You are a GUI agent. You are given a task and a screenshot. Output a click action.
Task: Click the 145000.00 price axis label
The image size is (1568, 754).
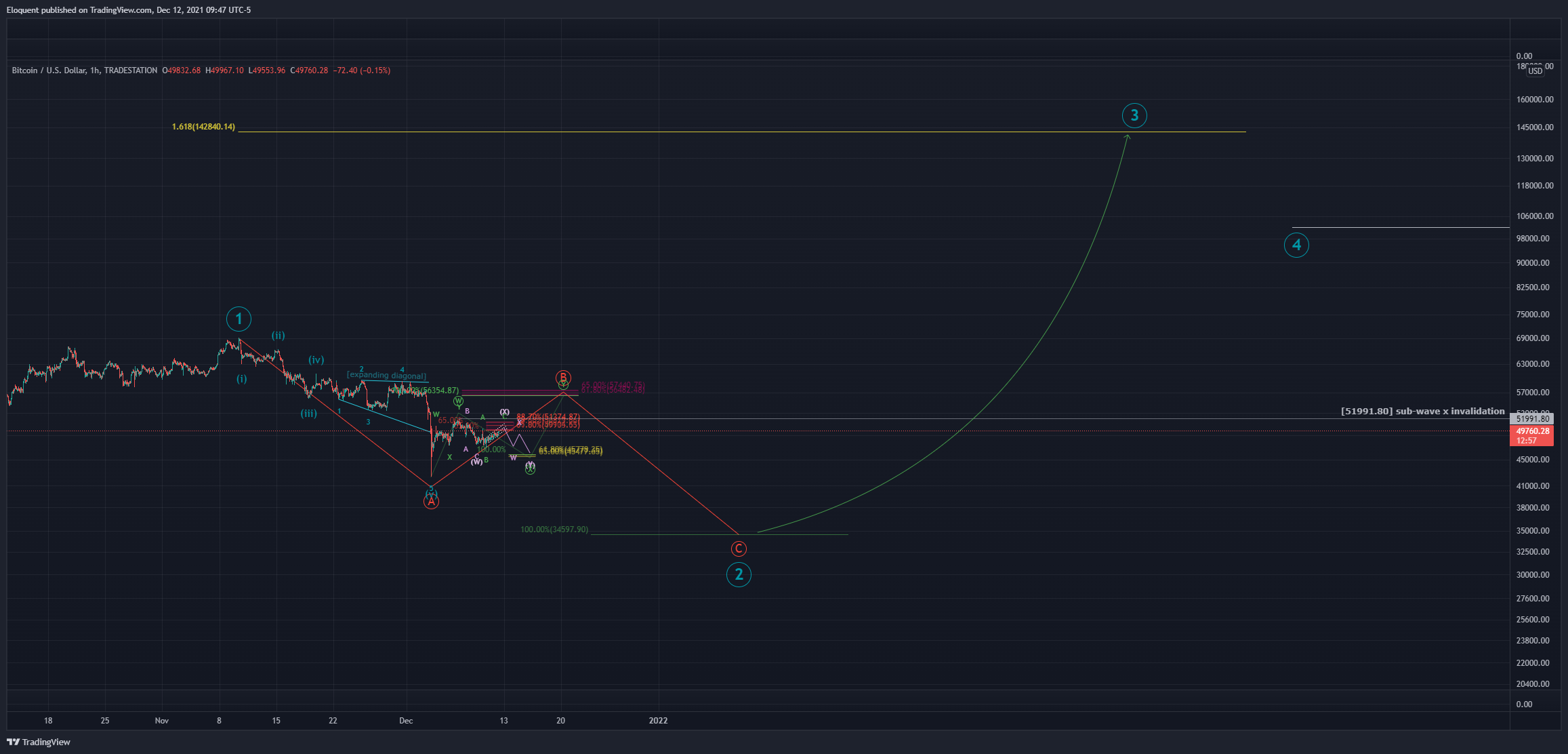(x=1535, y=127)
